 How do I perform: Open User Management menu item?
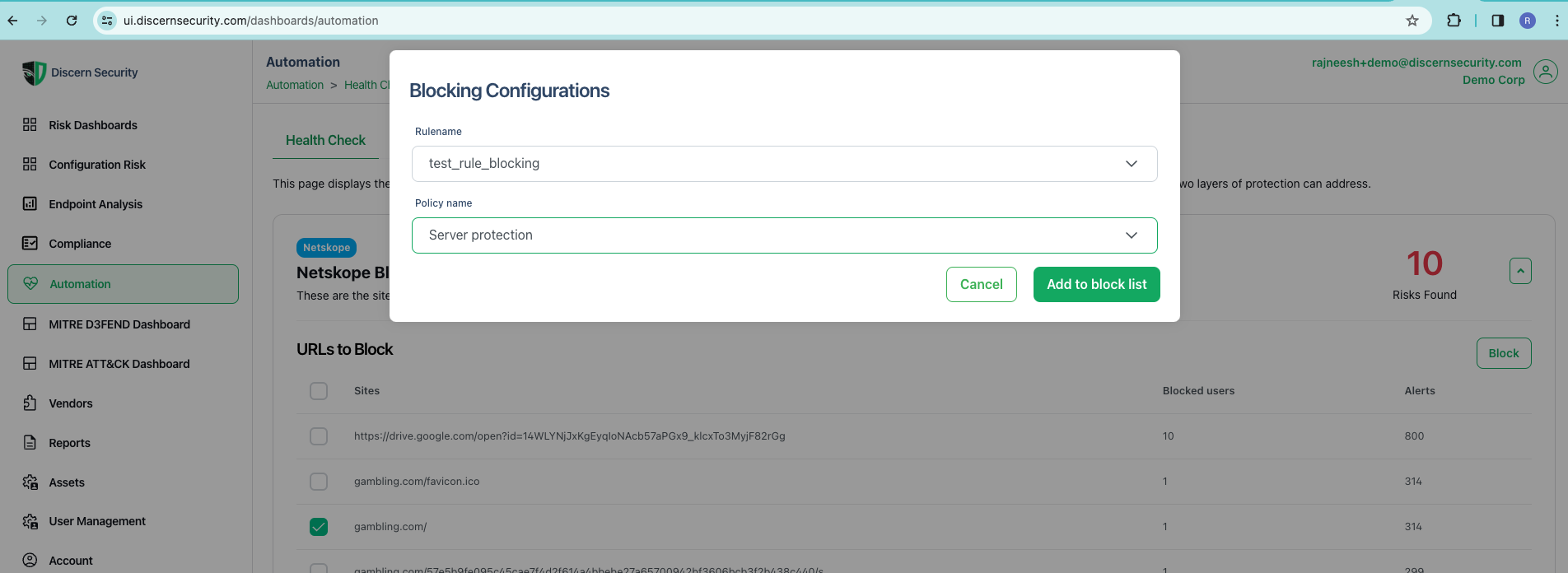coord(97,521)
